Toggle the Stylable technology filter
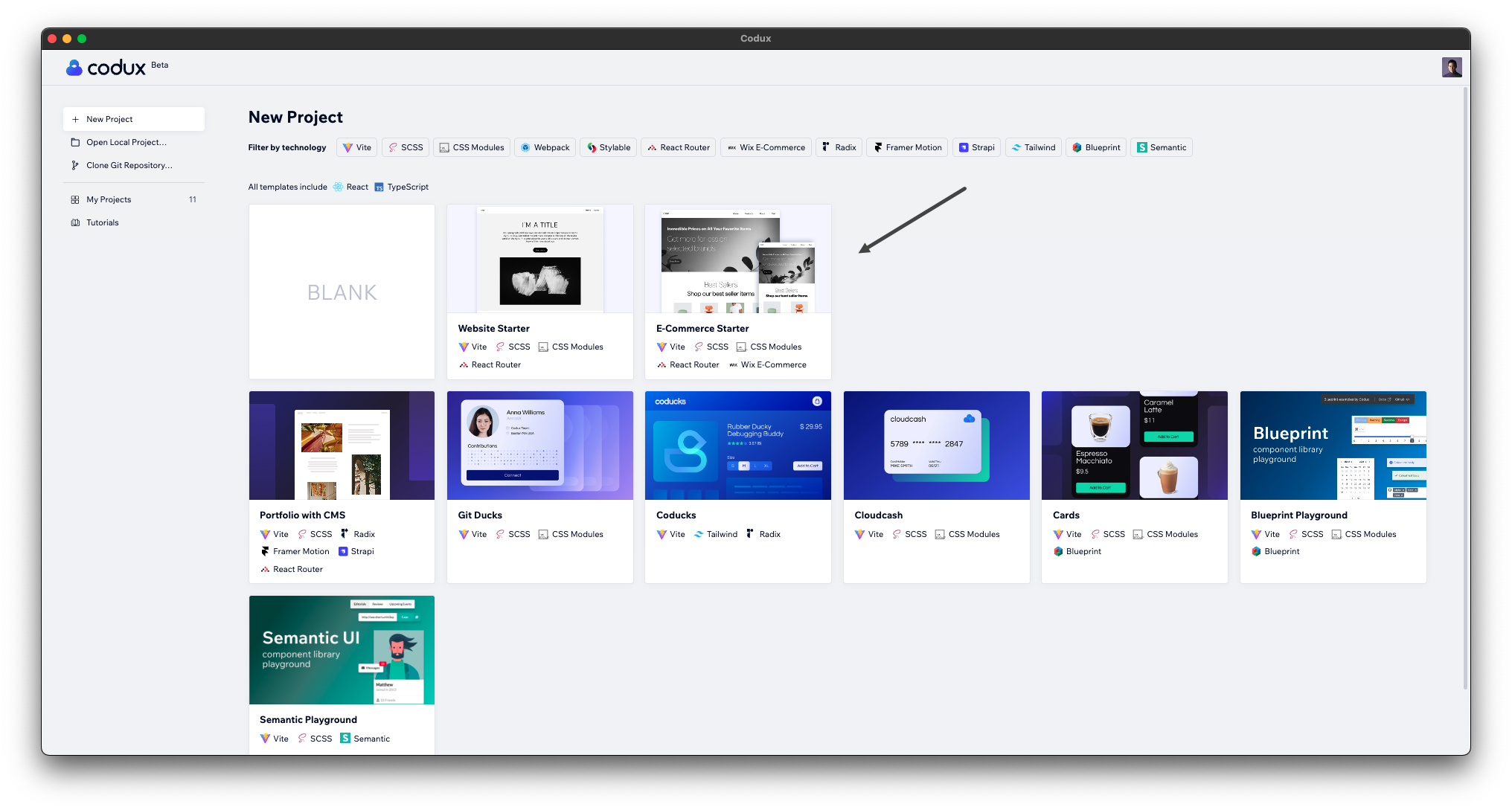The image size is (1512, 810). point(609,147)
